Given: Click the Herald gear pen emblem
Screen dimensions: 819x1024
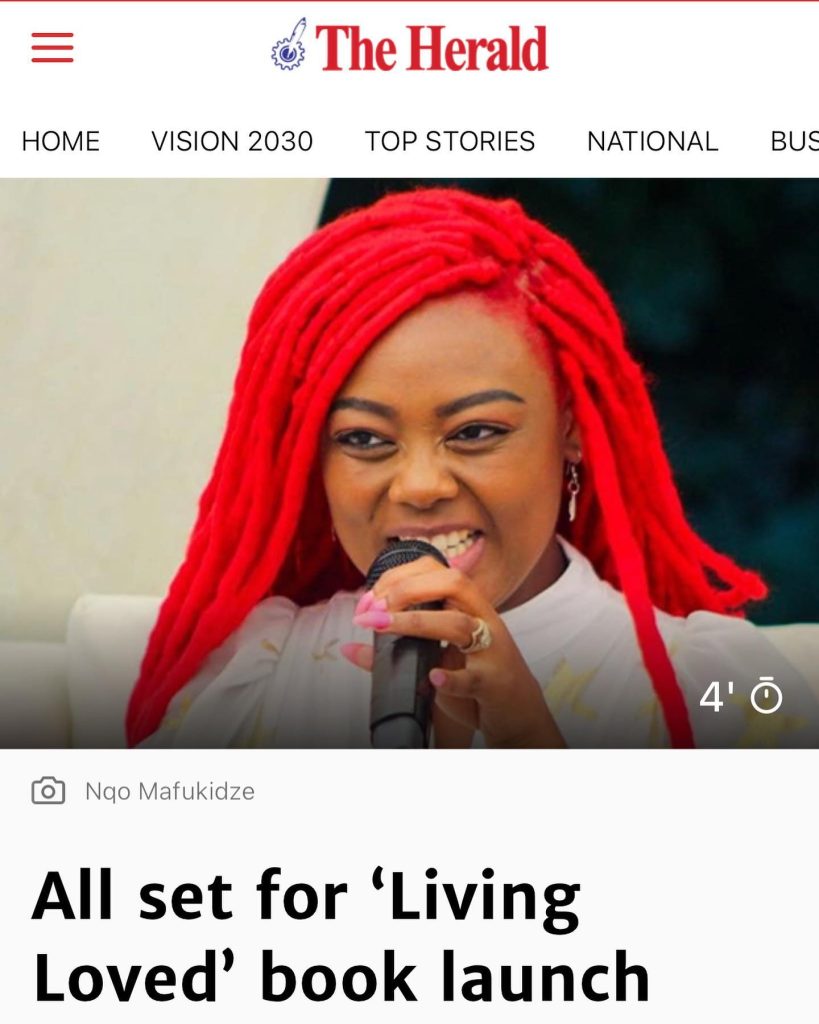Looking at the screenshot, I should pos(289,44).
